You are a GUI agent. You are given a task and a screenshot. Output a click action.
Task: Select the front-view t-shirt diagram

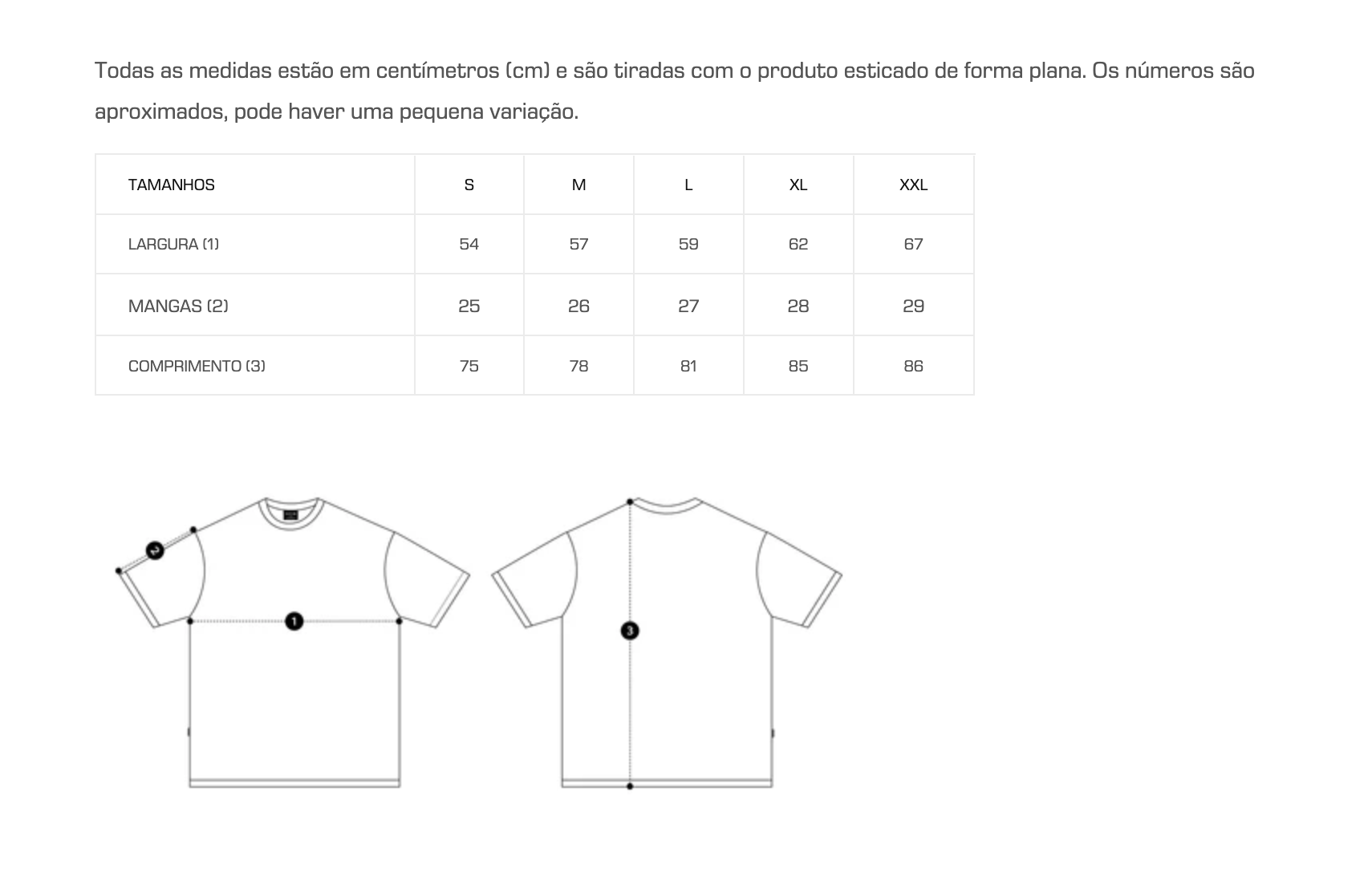[x=294, y=642]
